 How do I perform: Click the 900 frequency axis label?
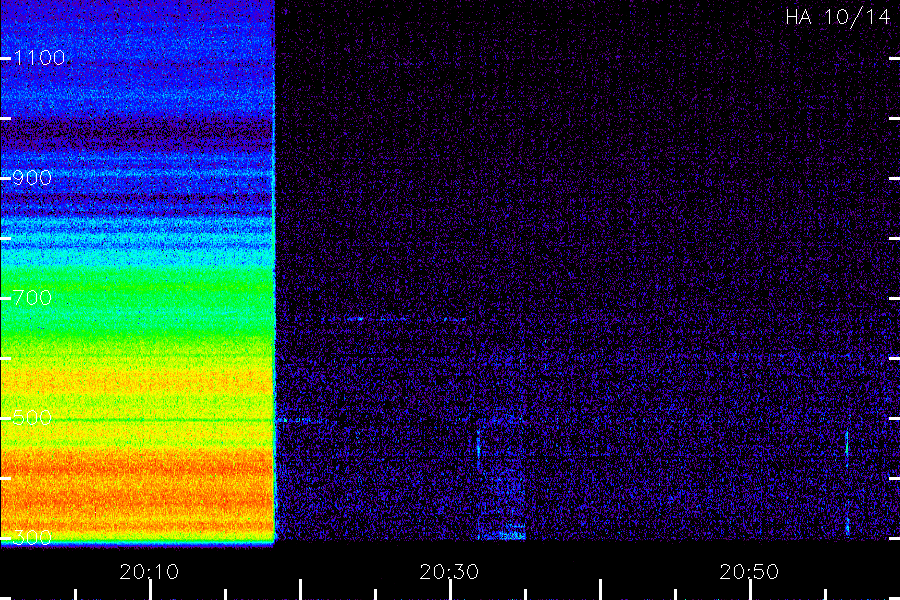32,177
